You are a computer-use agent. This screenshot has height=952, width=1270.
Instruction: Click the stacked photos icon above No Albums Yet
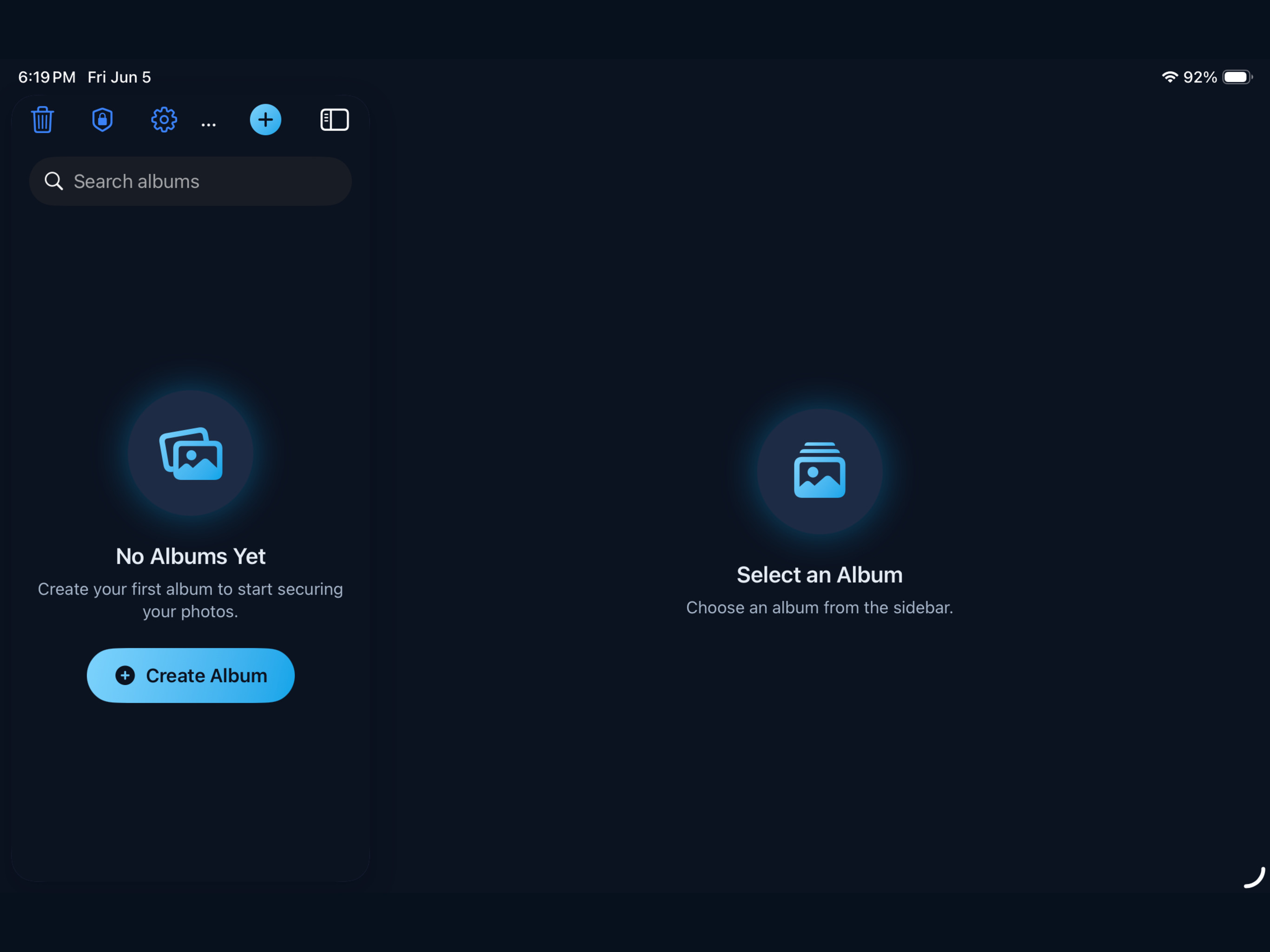tap(191, 454)
